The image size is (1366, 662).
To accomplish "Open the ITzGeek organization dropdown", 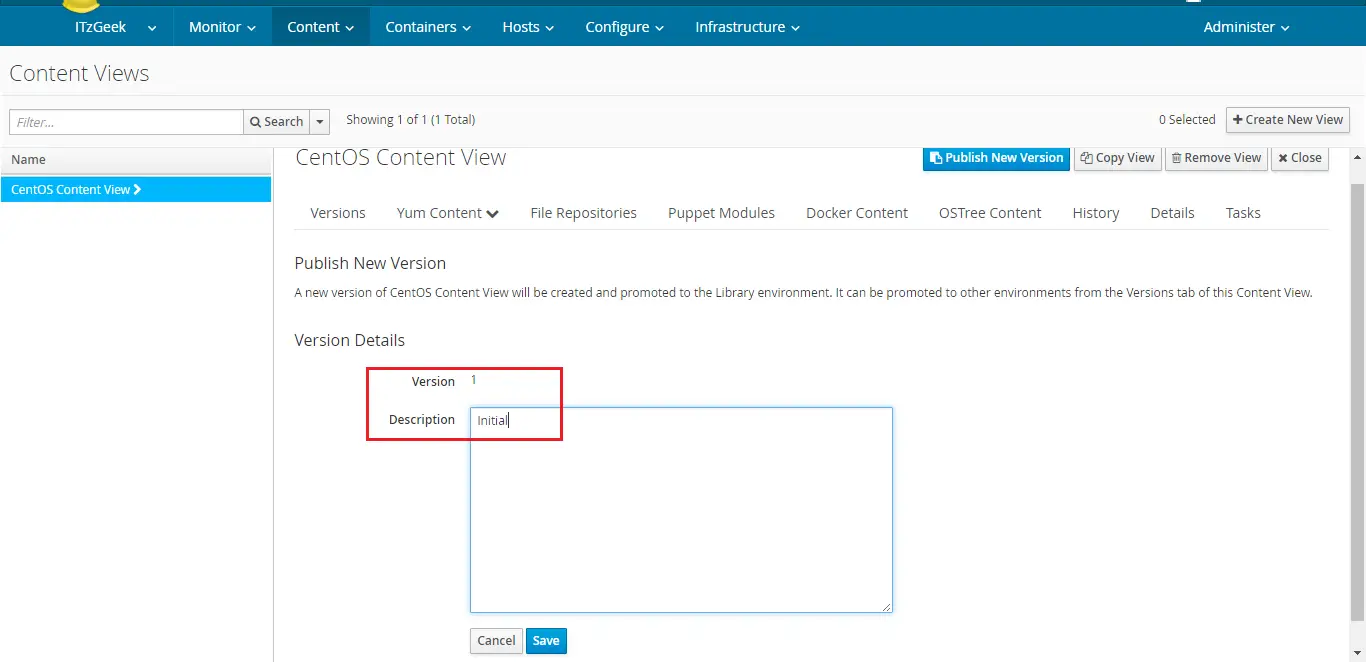I will pos(115,27).
